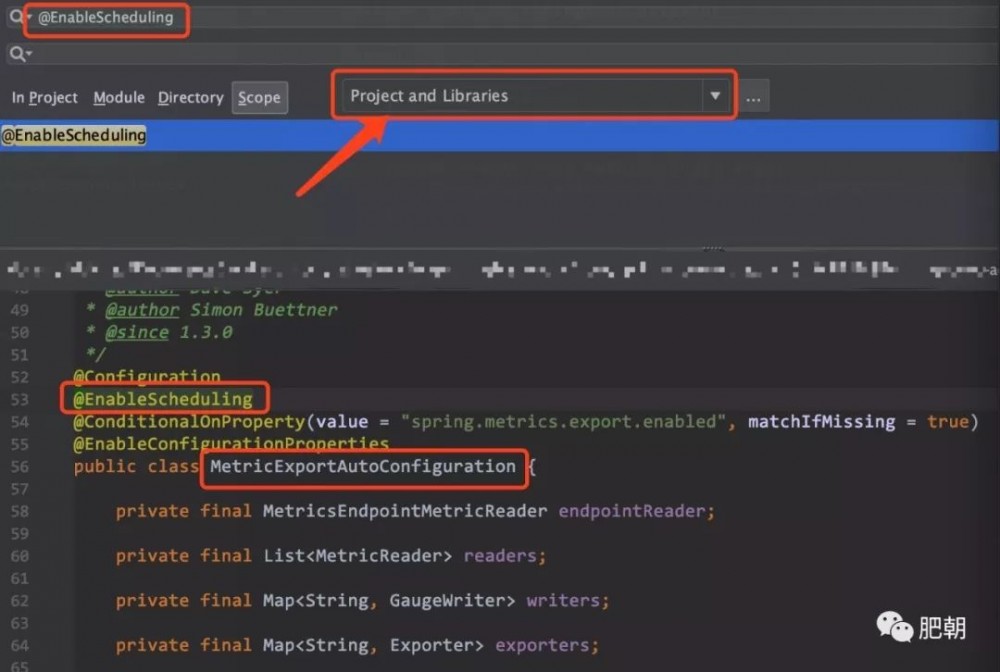Click Exporter type on line 64
Image resolution: width=1000 pixels, height=672 pixels.
pos(432,645)
